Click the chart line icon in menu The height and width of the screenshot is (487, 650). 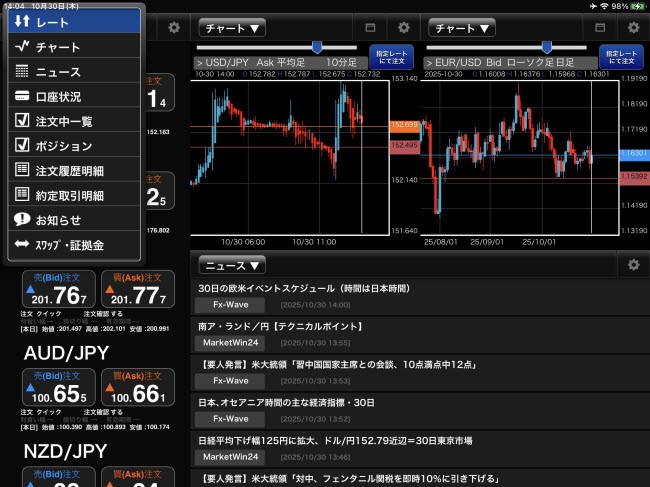[x=22, y=46]
